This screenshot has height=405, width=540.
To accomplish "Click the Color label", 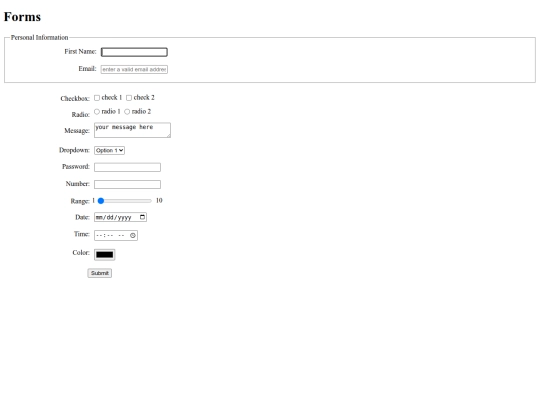I will point(81,252).
